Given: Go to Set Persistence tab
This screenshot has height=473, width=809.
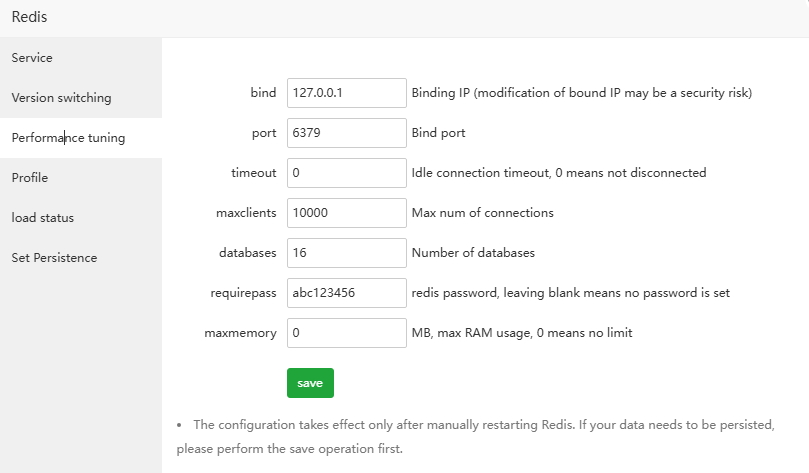Looking at the screenshot, I should tap(55, 258).
